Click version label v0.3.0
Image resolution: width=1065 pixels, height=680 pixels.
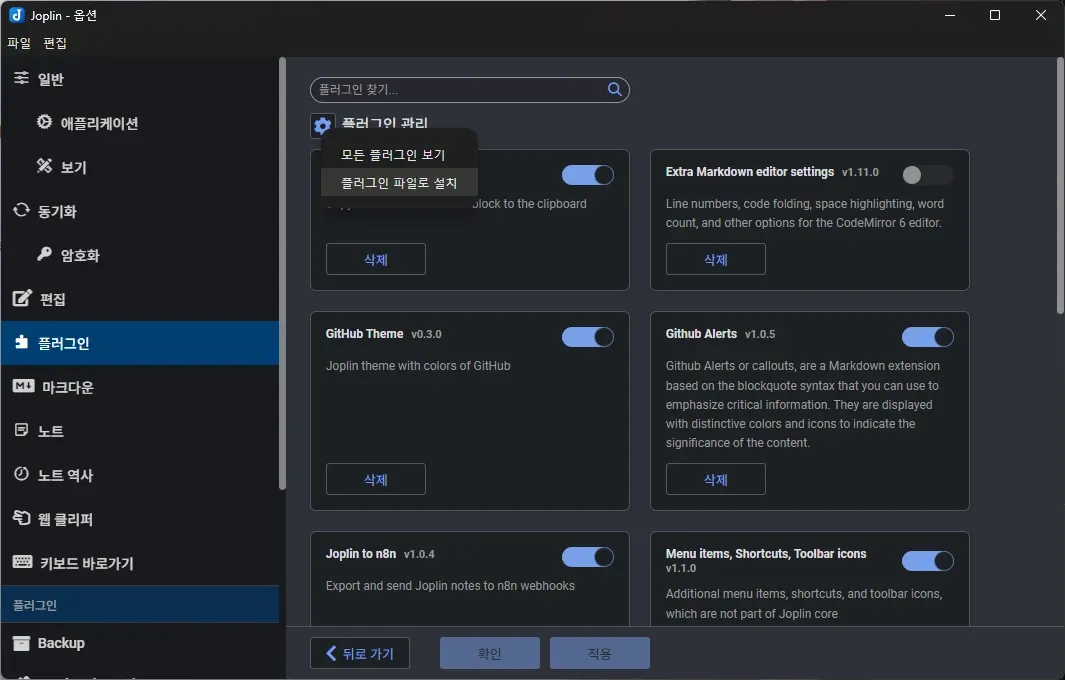point(427,334)
